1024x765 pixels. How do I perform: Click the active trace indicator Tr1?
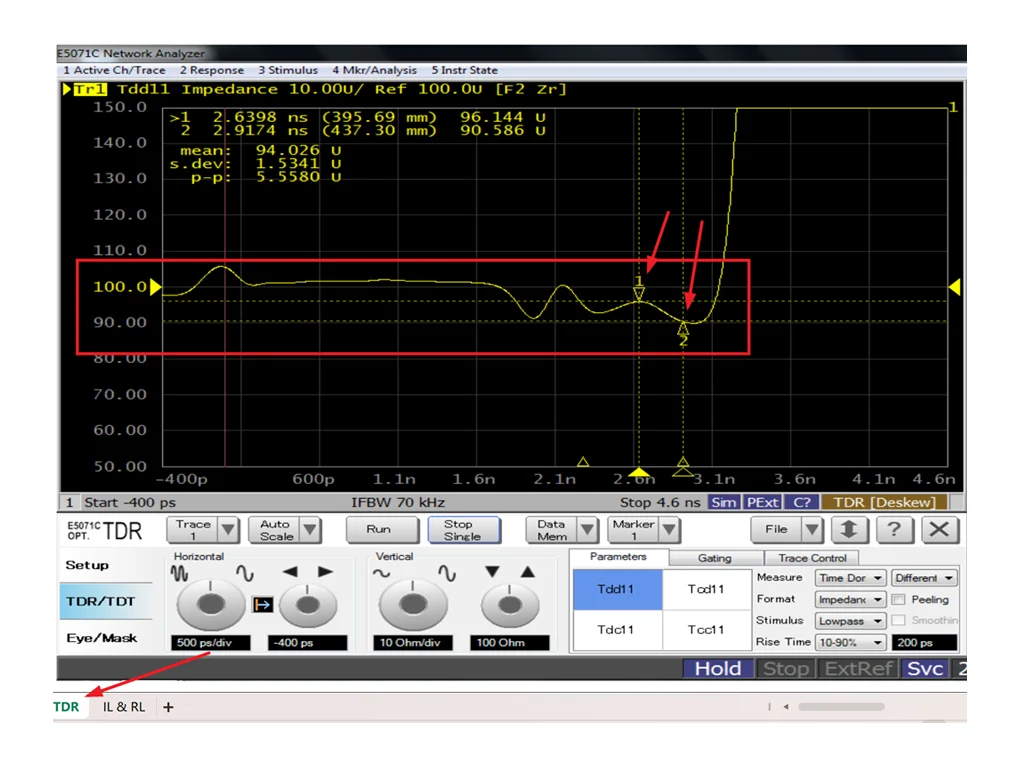89,90
